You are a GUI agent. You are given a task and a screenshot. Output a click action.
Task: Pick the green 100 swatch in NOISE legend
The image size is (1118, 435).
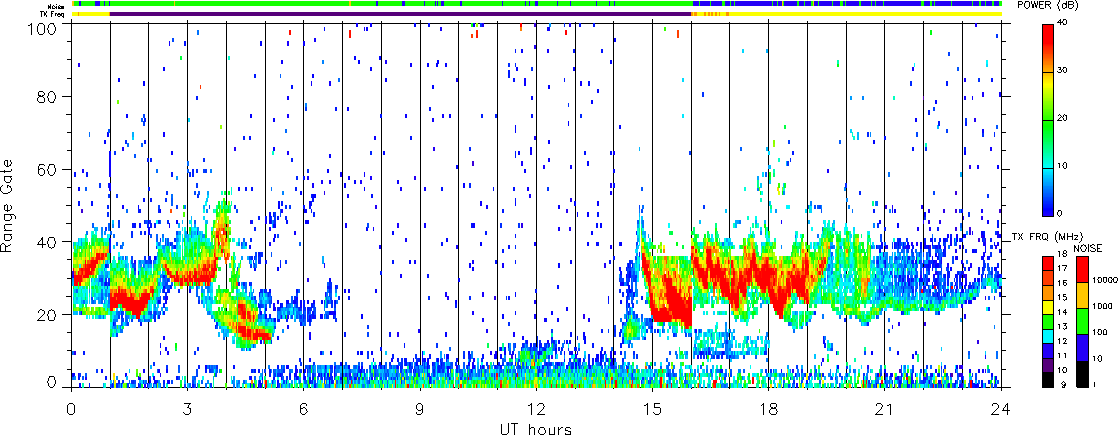[1082, 321]
